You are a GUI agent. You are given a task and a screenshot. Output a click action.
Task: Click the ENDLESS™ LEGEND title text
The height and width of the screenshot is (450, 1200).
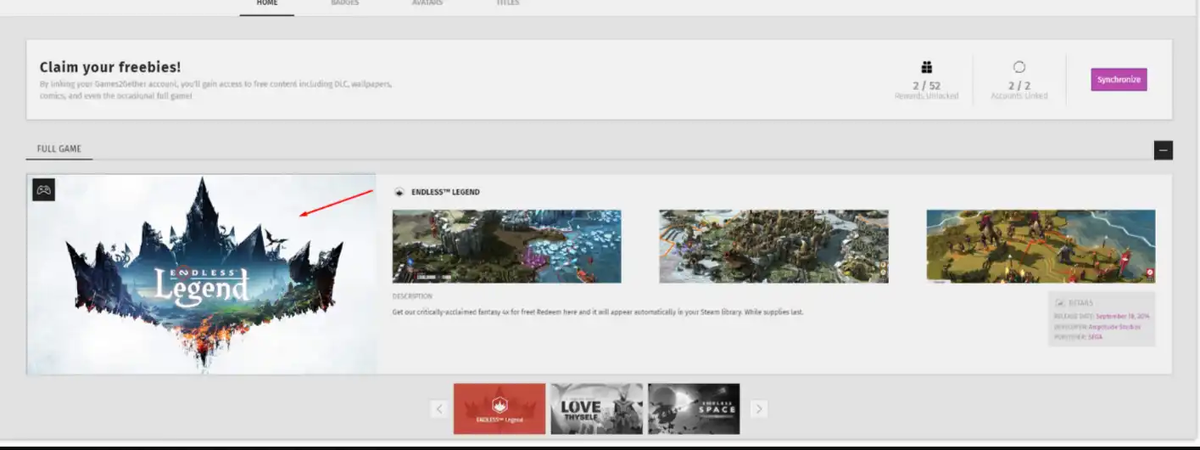pos(445,192)
